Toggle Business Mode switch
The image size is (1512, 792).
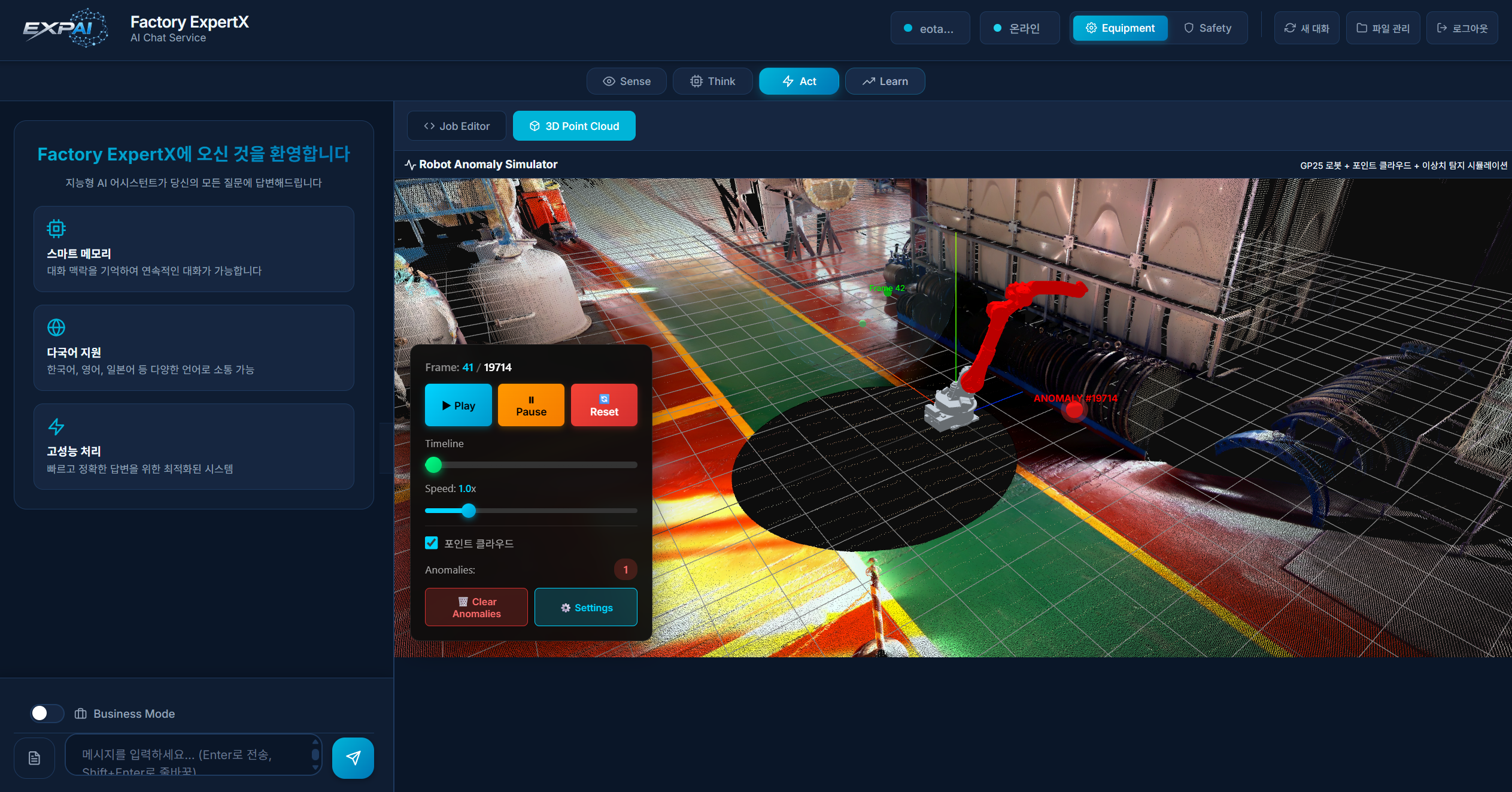[47, 714]
